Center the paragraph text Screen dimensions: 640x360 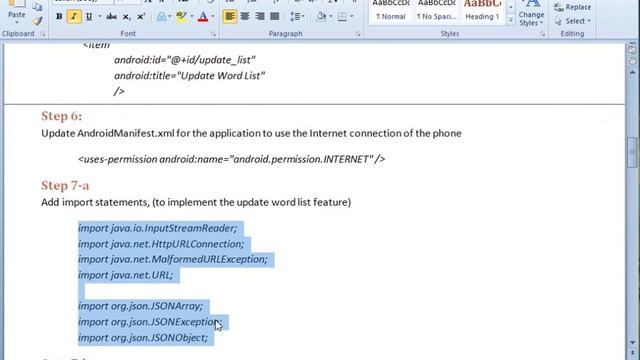[x=245, y=17]
